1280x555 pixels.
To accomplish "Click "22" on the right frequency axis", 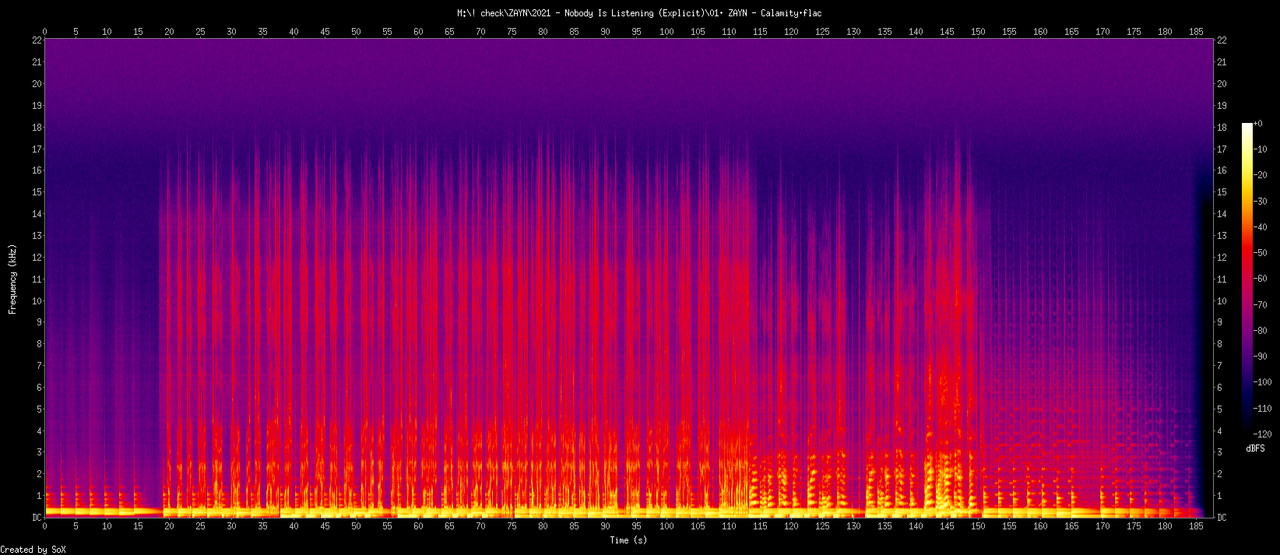I will (x=1223, y=40).
